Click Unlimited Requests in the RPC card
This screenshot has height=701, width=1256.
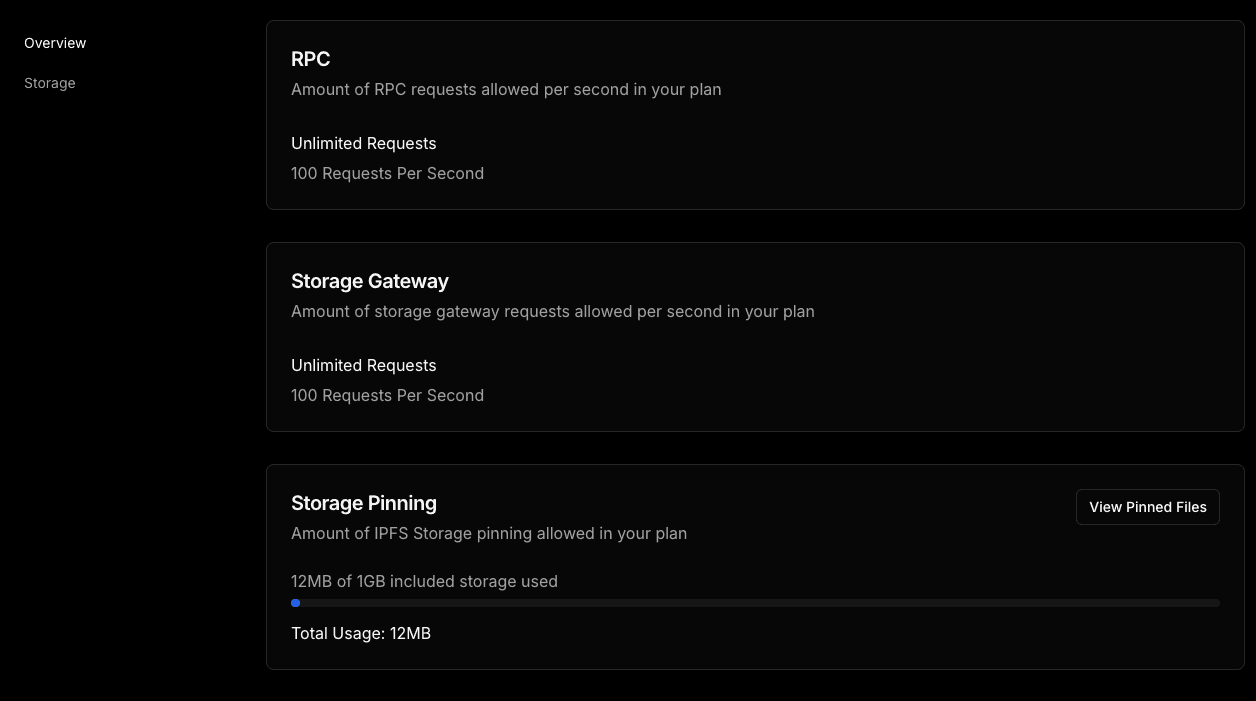(363, 143)
